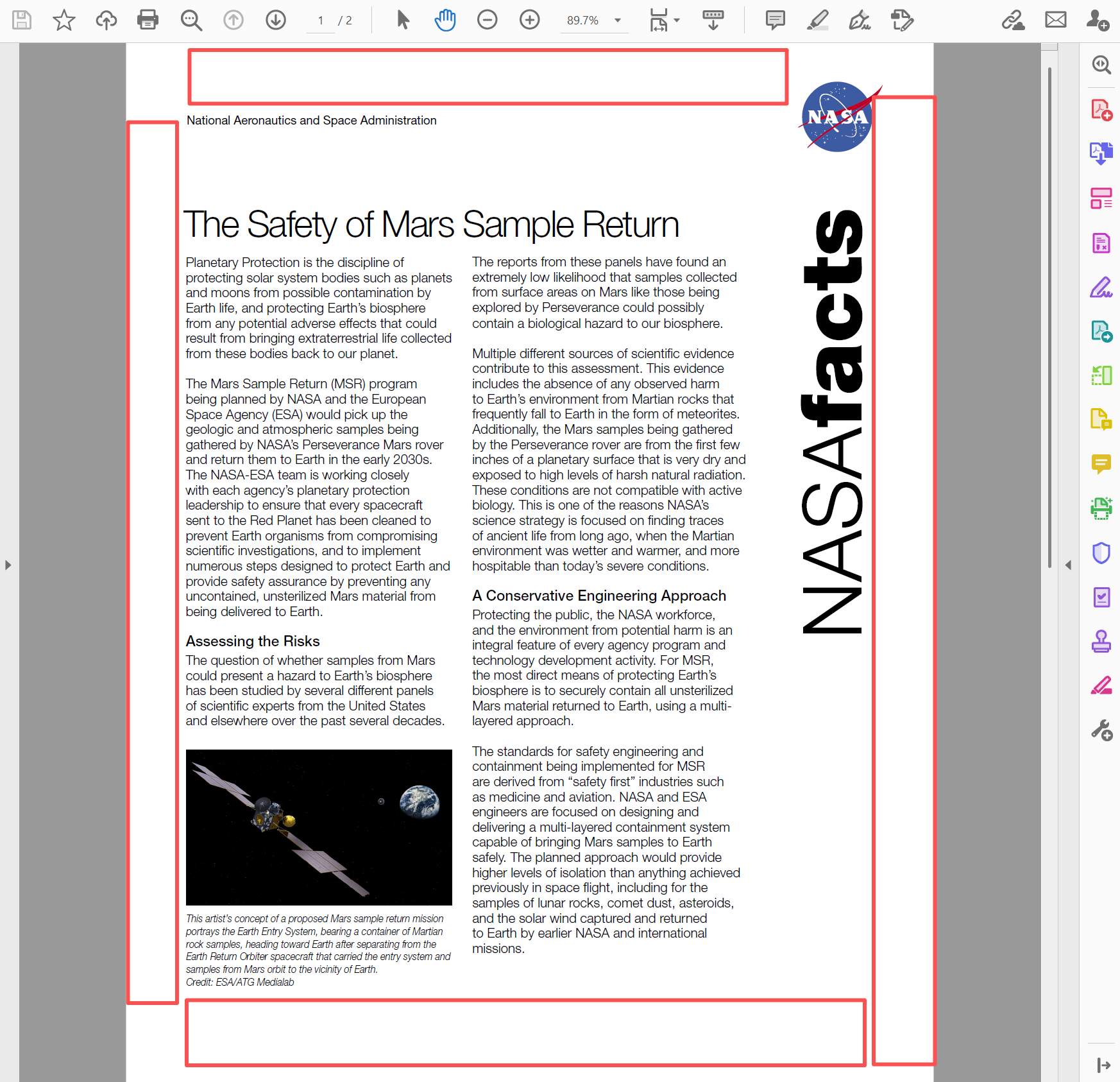Activate the Highlight text tool
Screen dimensions: 1120x1082
coord(817,20)
